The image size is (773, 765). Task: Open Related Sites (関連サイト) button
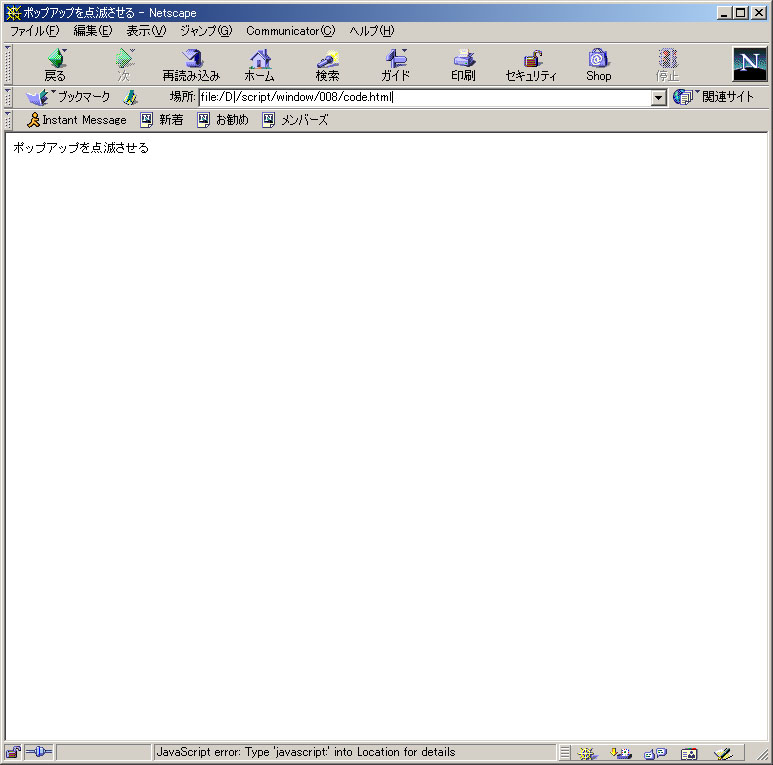point(713,97)
